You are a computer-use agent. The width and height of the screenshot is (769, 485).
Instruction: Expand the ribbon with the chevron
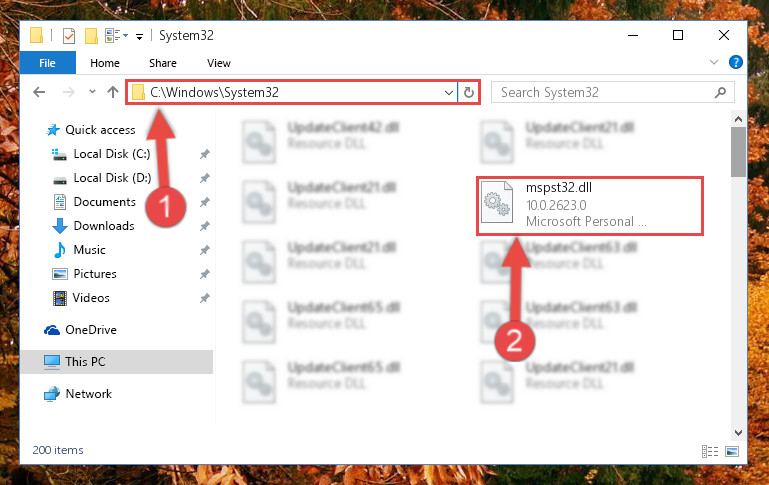point(714,62)
